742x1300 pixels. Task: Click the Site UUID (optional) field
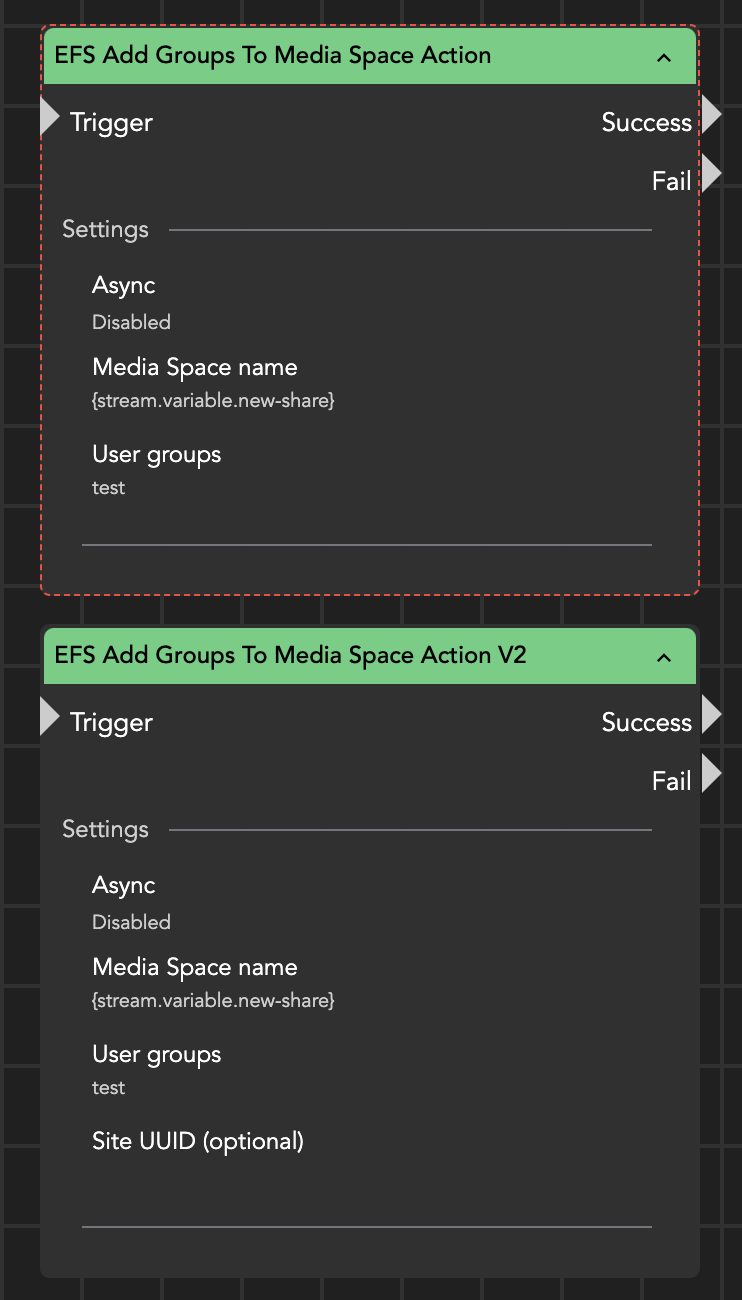click(x=198, y=1141)
